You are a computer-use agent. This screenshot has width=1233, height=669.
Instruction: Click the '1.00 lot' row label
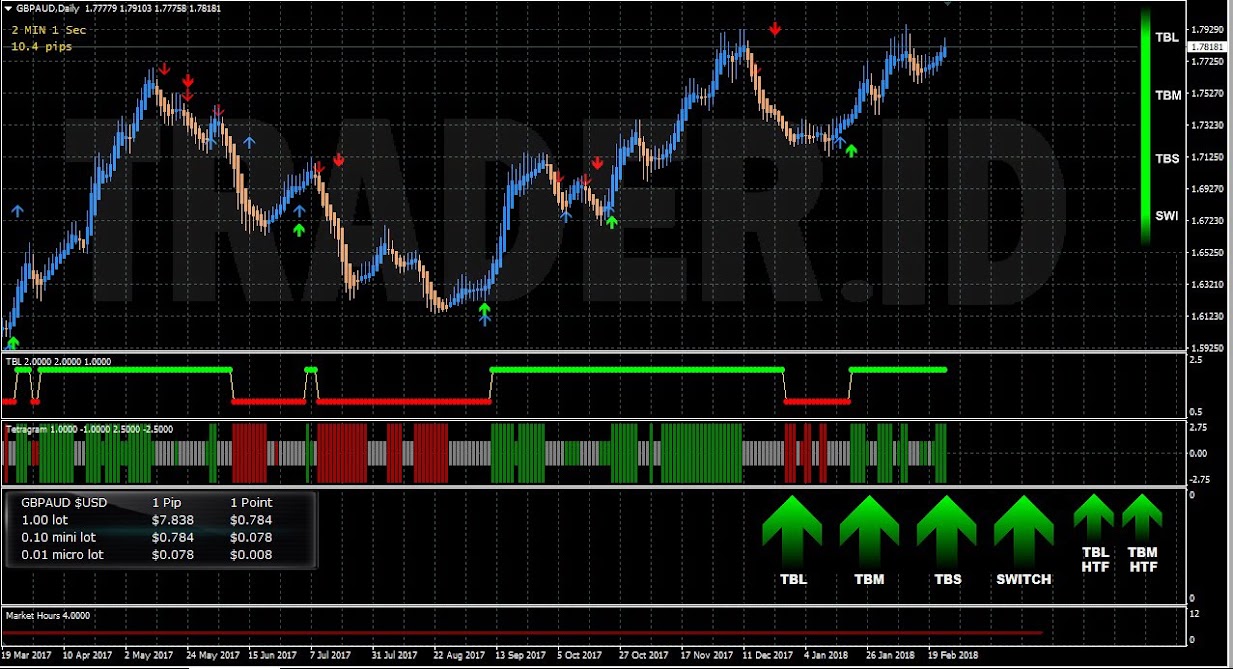[45, 520]
